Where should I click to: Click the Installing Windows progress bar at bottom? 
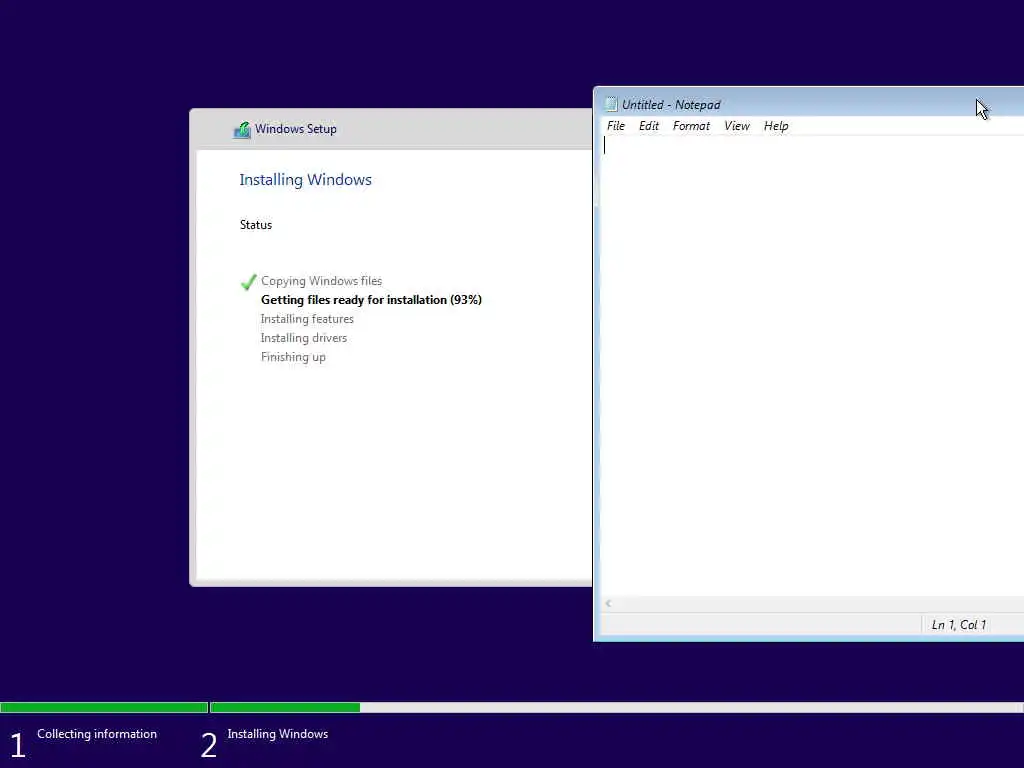pos(616,707)
